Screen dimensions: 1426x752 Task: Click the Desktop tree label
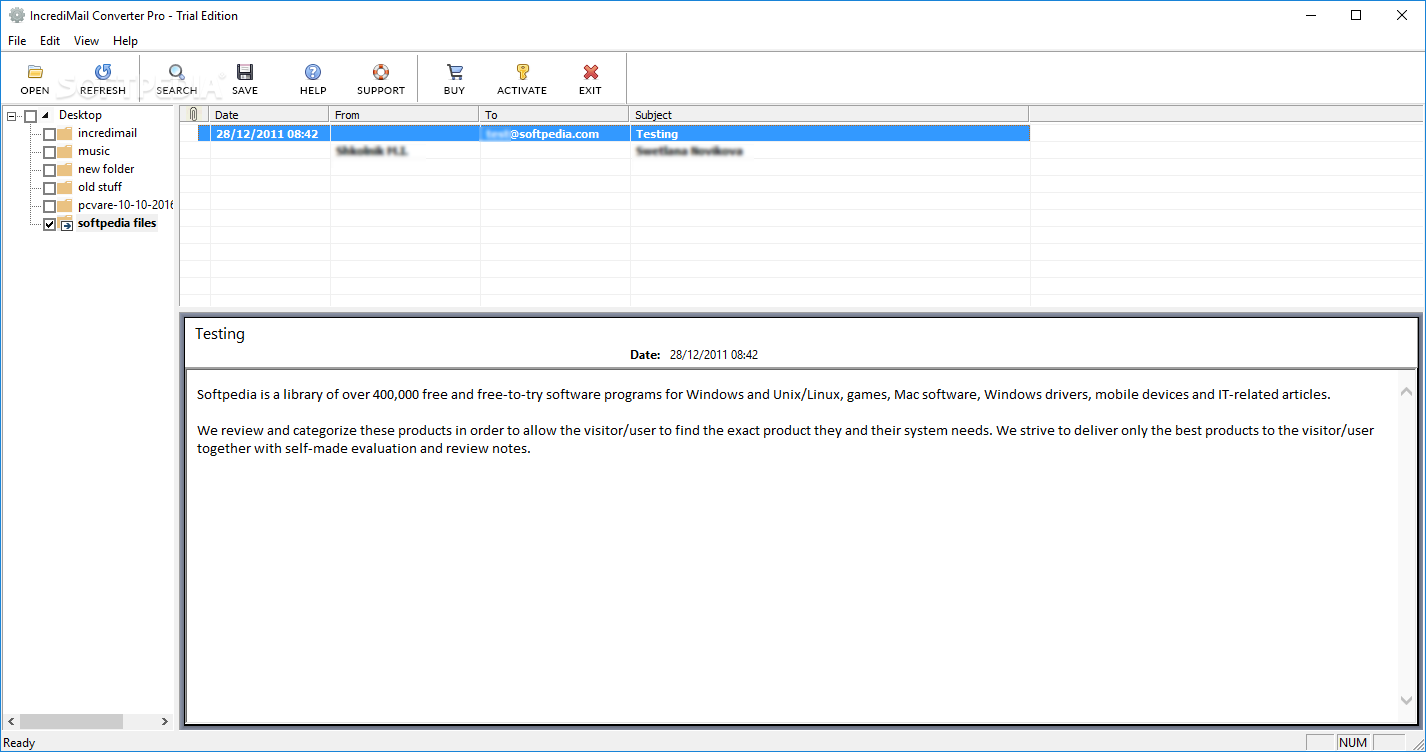point(80,115)
